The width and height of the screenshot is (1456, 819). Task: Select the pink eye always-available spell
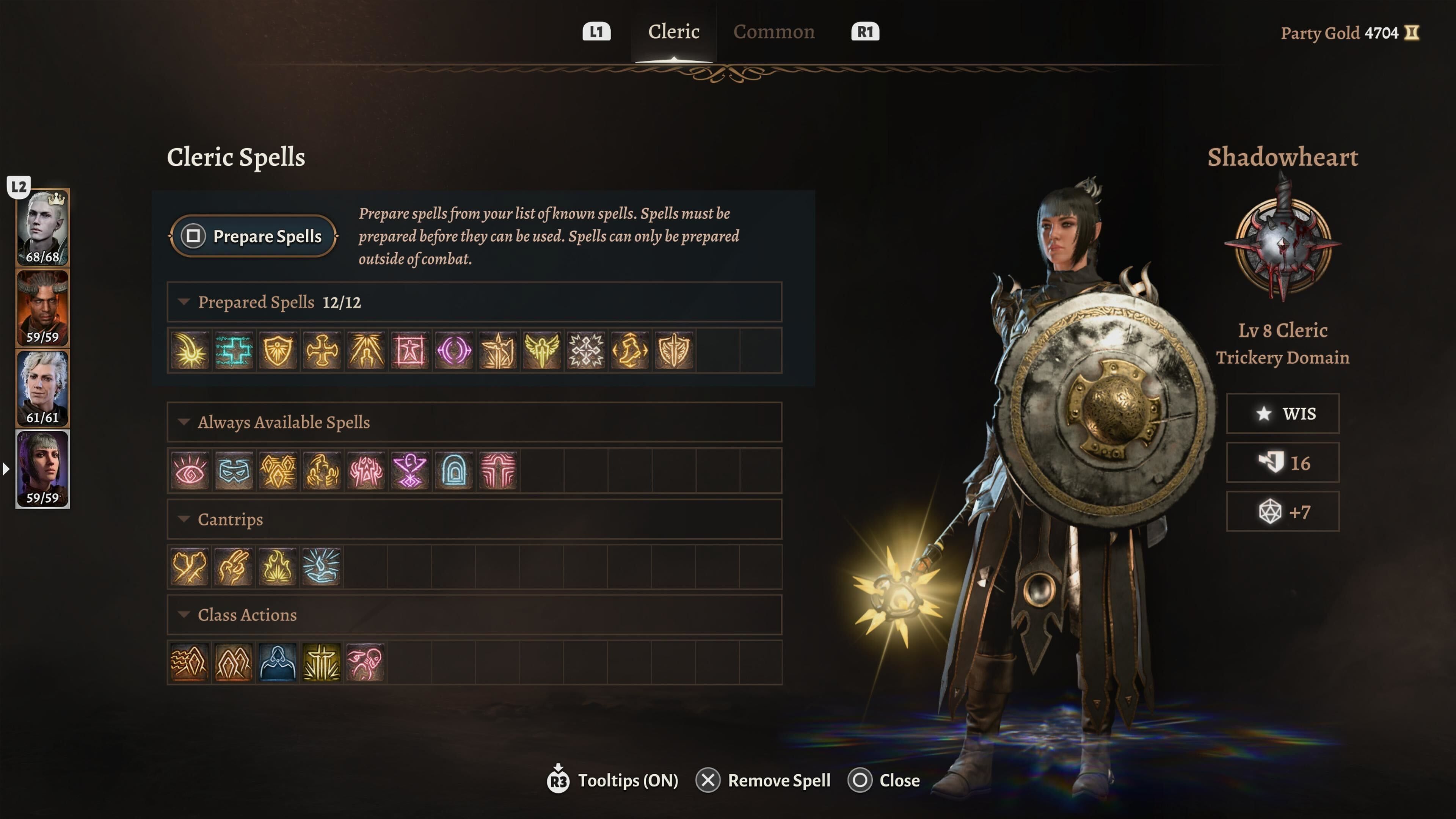click(190, 470)
